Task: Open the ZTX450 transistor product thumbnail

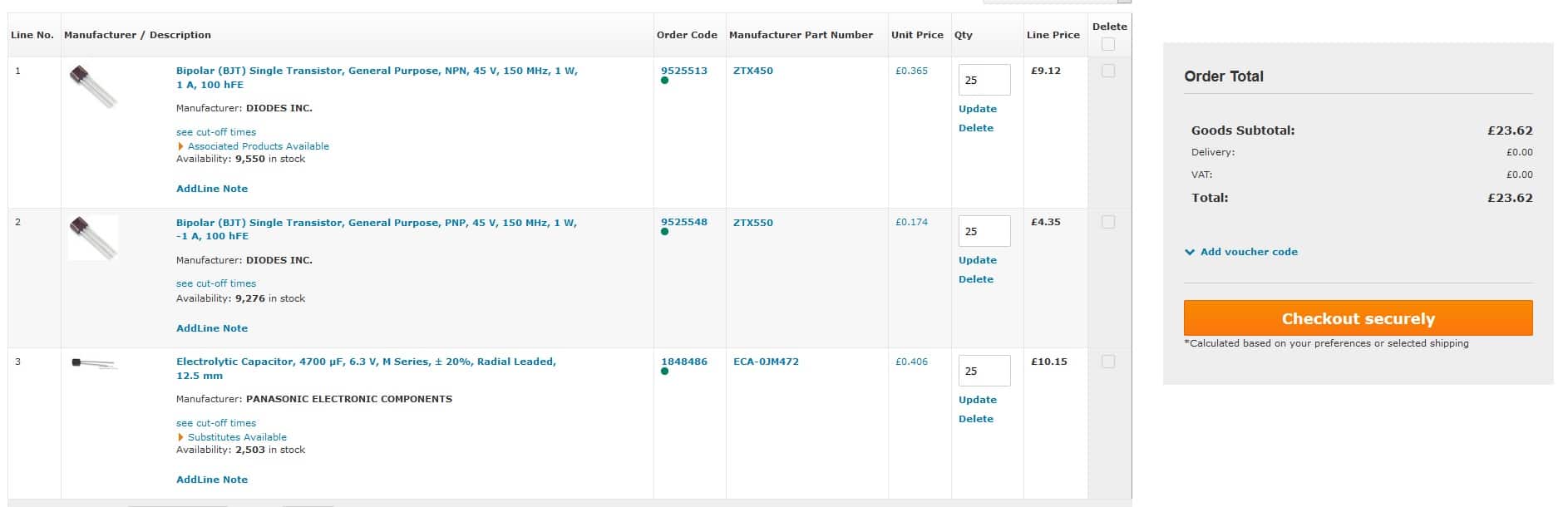Action: click(93, 86)
